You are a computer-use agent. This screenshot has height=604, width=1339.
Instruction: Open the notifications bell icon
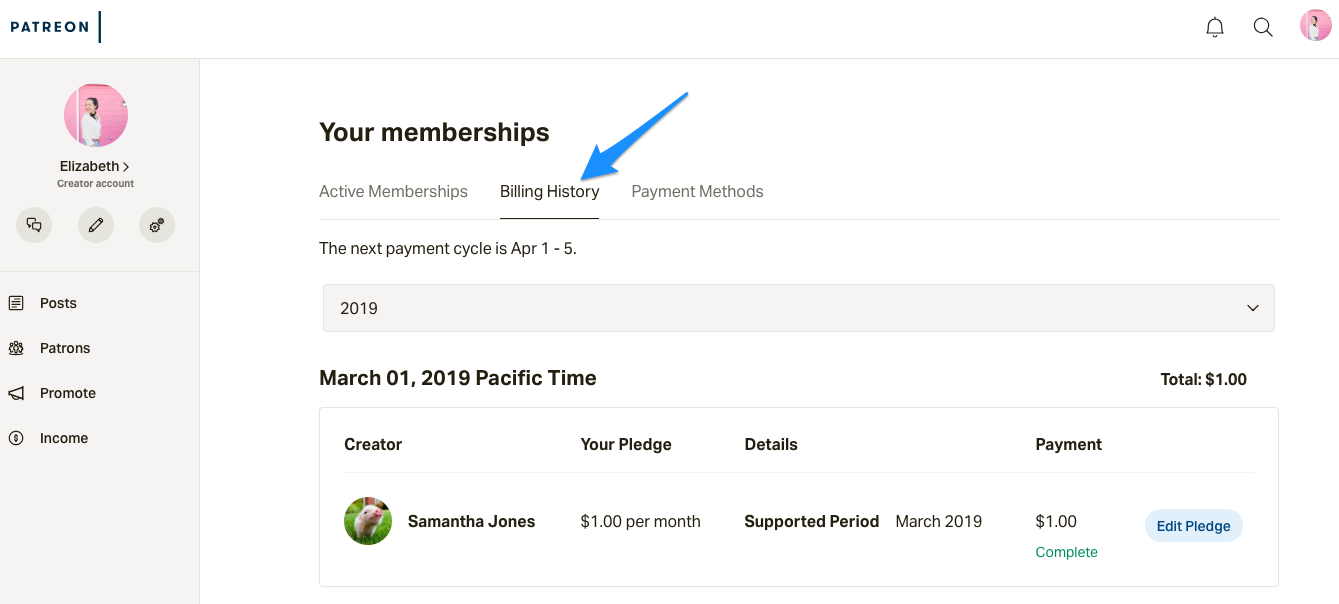click(x=1215, y=28)
